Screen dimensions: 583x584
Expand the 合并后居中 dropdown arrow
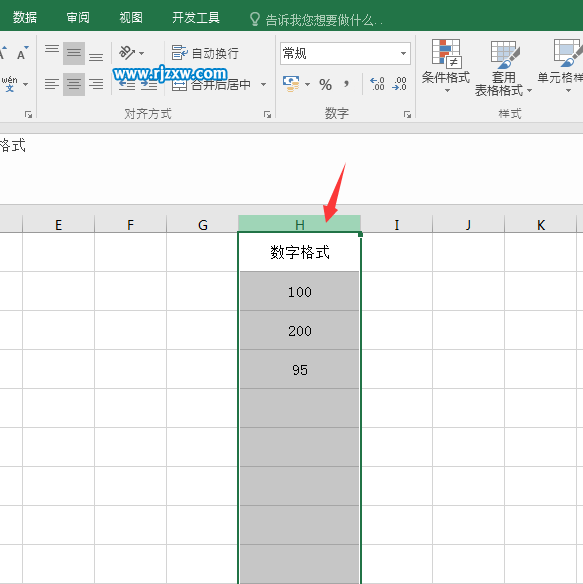(263, 85)
